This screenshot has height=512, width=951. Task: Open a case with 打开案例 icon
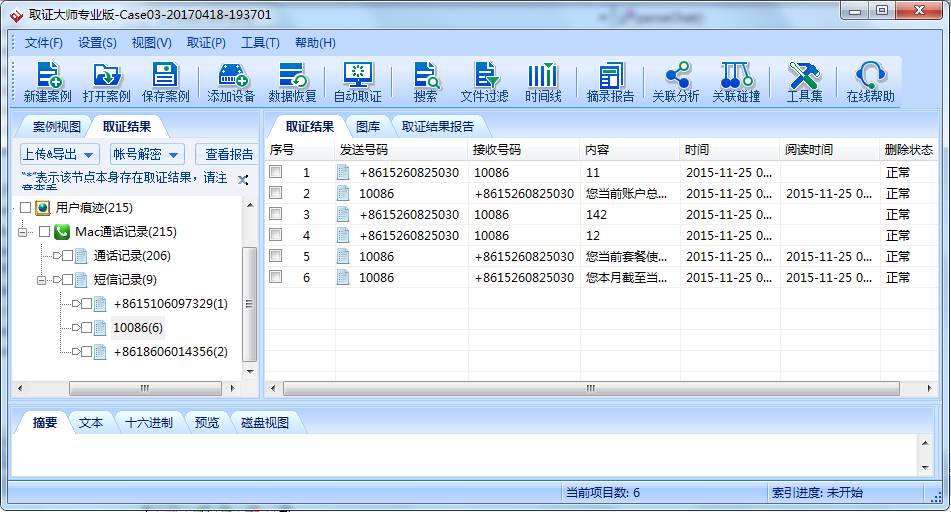click(107, 82)
